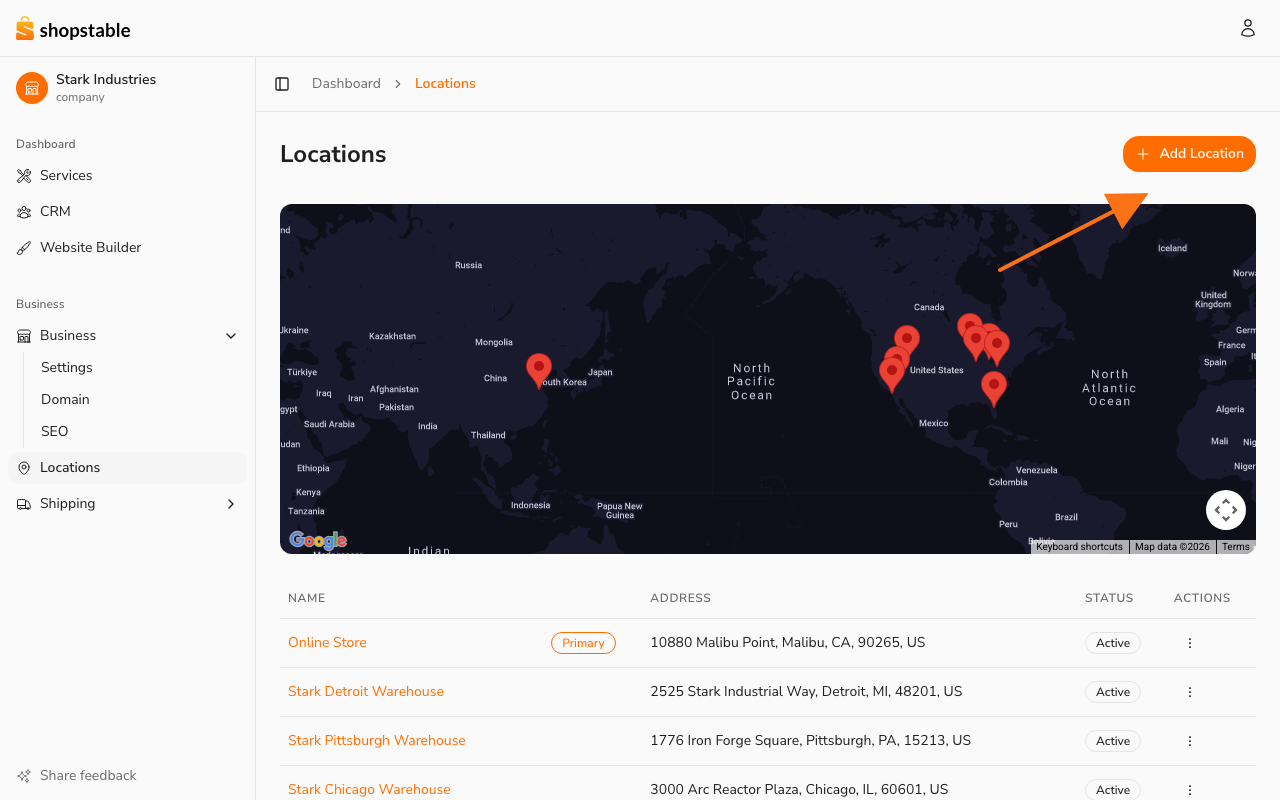Open actions menu for Stark Chicago Warehouse
Image resolution: width=1280 pixels, height=800 pixels.
pyautogui.click(x=1190, y=790)
